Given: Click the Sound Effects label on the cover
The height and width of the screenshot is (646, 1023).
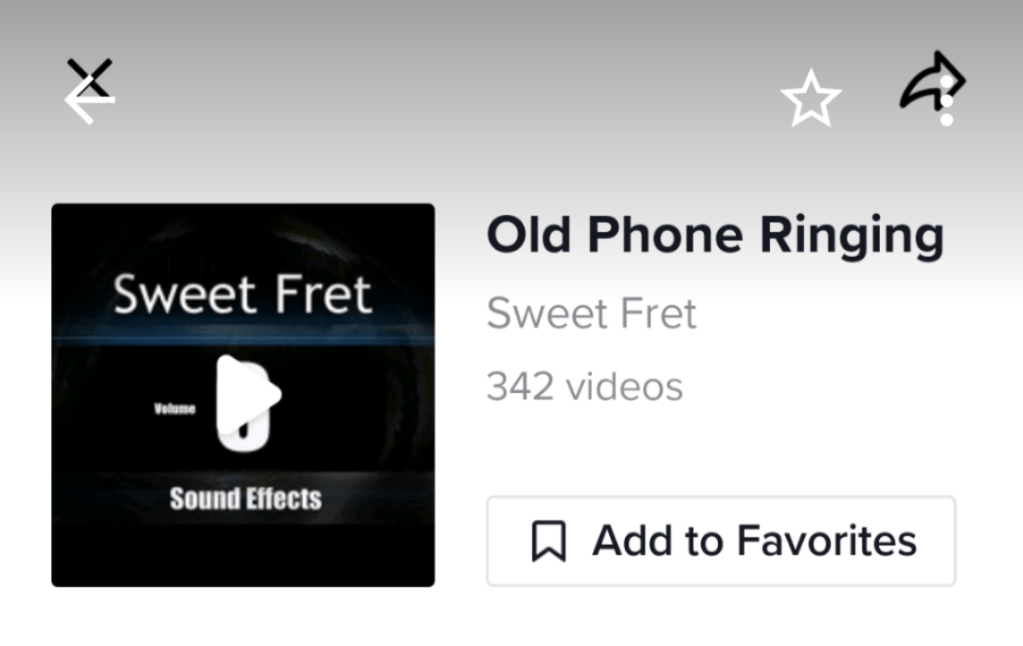Looking at the screenshot, I should point(245,498).
